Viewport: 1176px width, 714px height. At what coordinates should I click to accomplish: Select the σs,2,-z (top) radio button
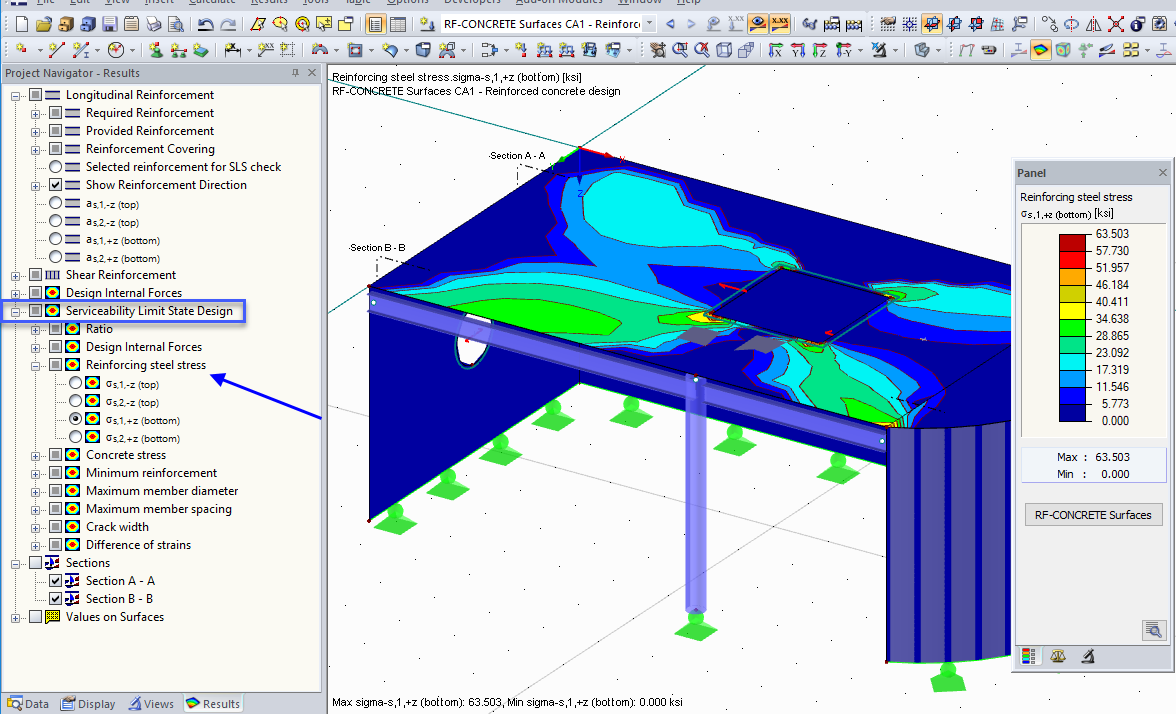pyautogui.click(x=74, y=401)
